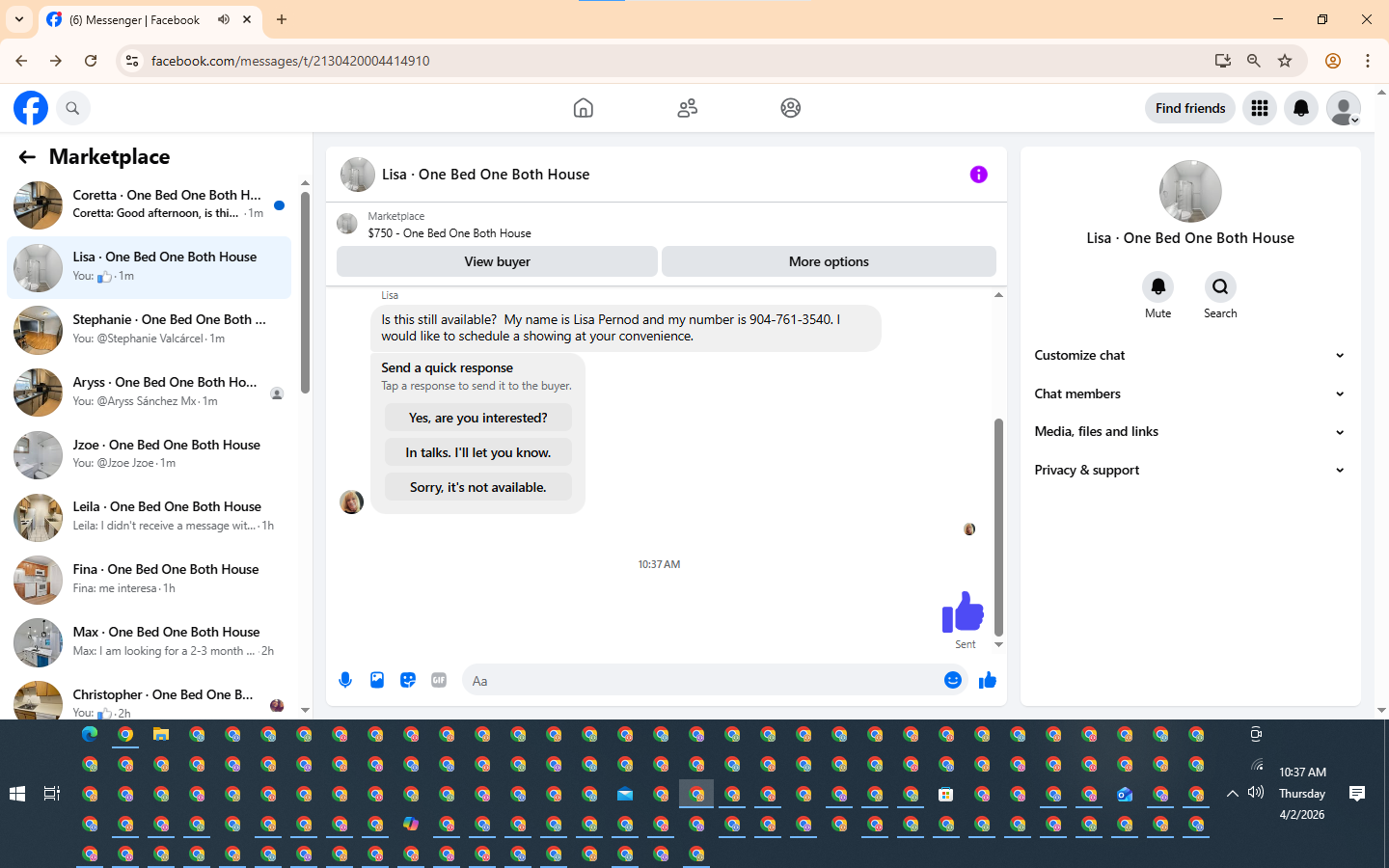Screen dimensions: 1389x868
Task: Choose a sticker icon in composer
Action: 408,680
